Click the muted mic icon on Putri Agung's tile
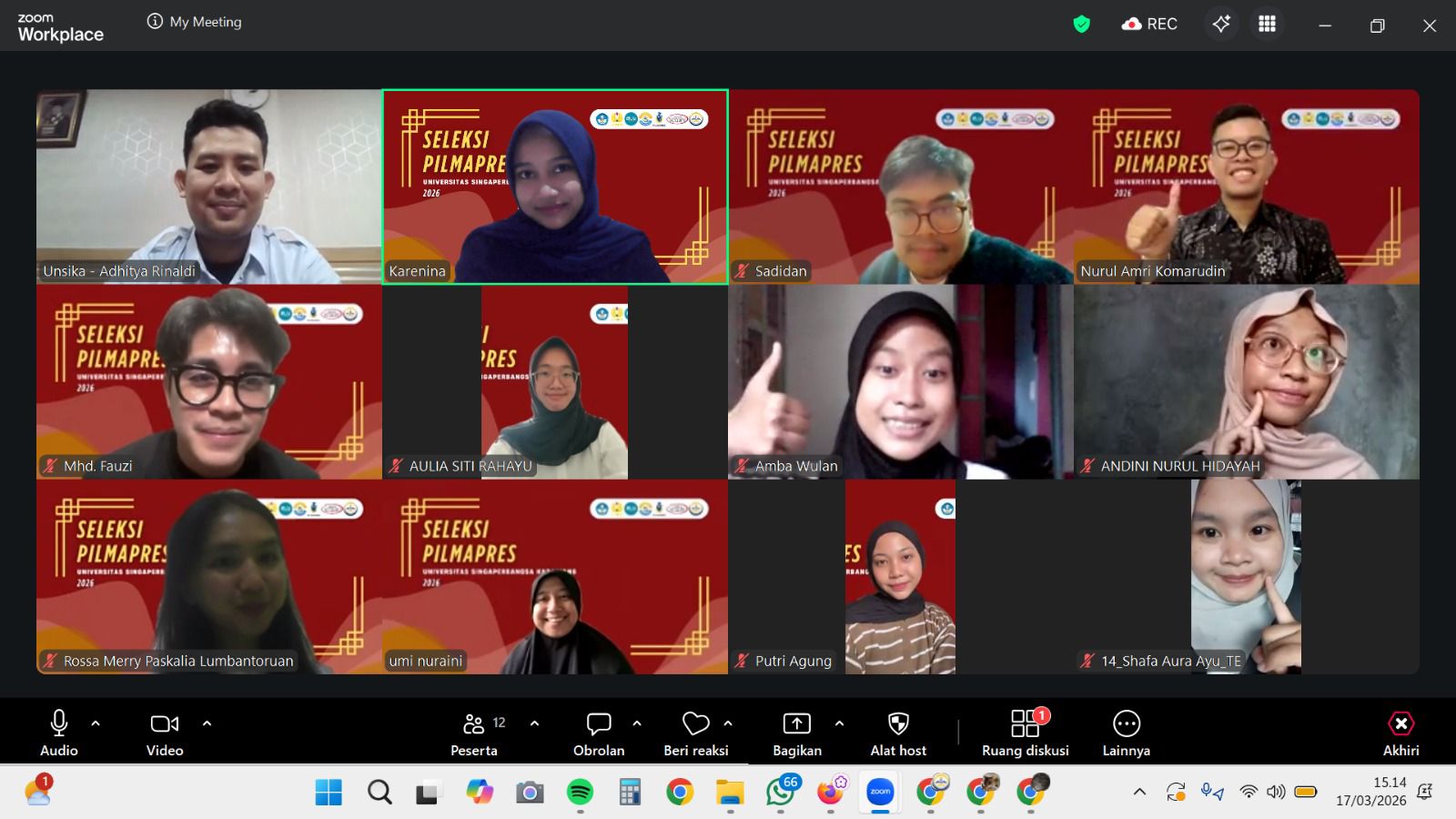The image size is (1456, 819). pos(739,661)
